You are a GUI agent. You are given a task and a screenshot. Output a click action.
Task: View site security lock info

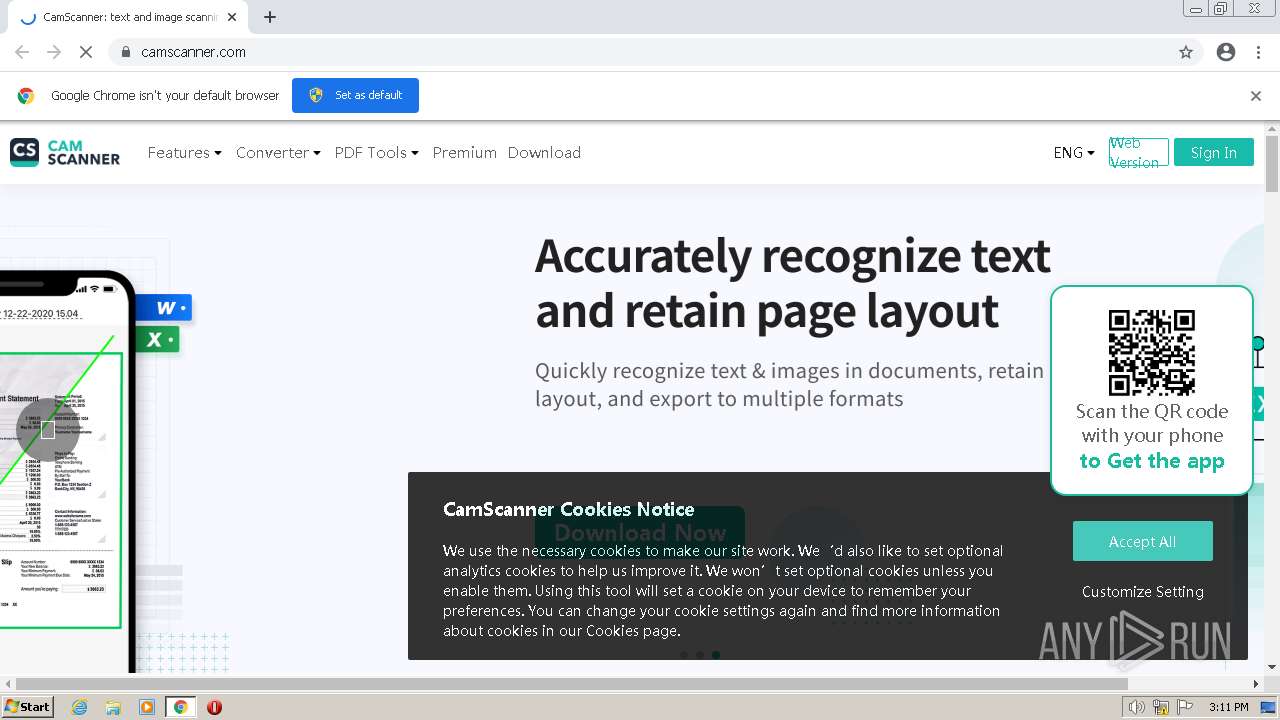126,52
